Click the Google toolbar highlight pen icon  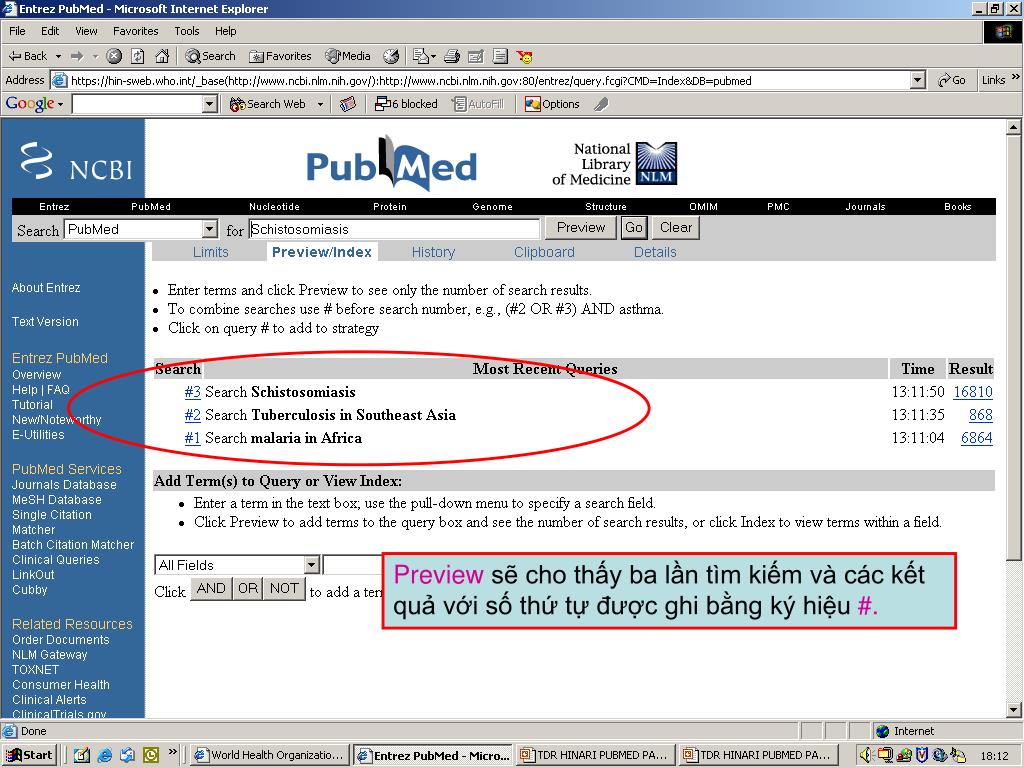pyautogui.click(x=601, y=104)
